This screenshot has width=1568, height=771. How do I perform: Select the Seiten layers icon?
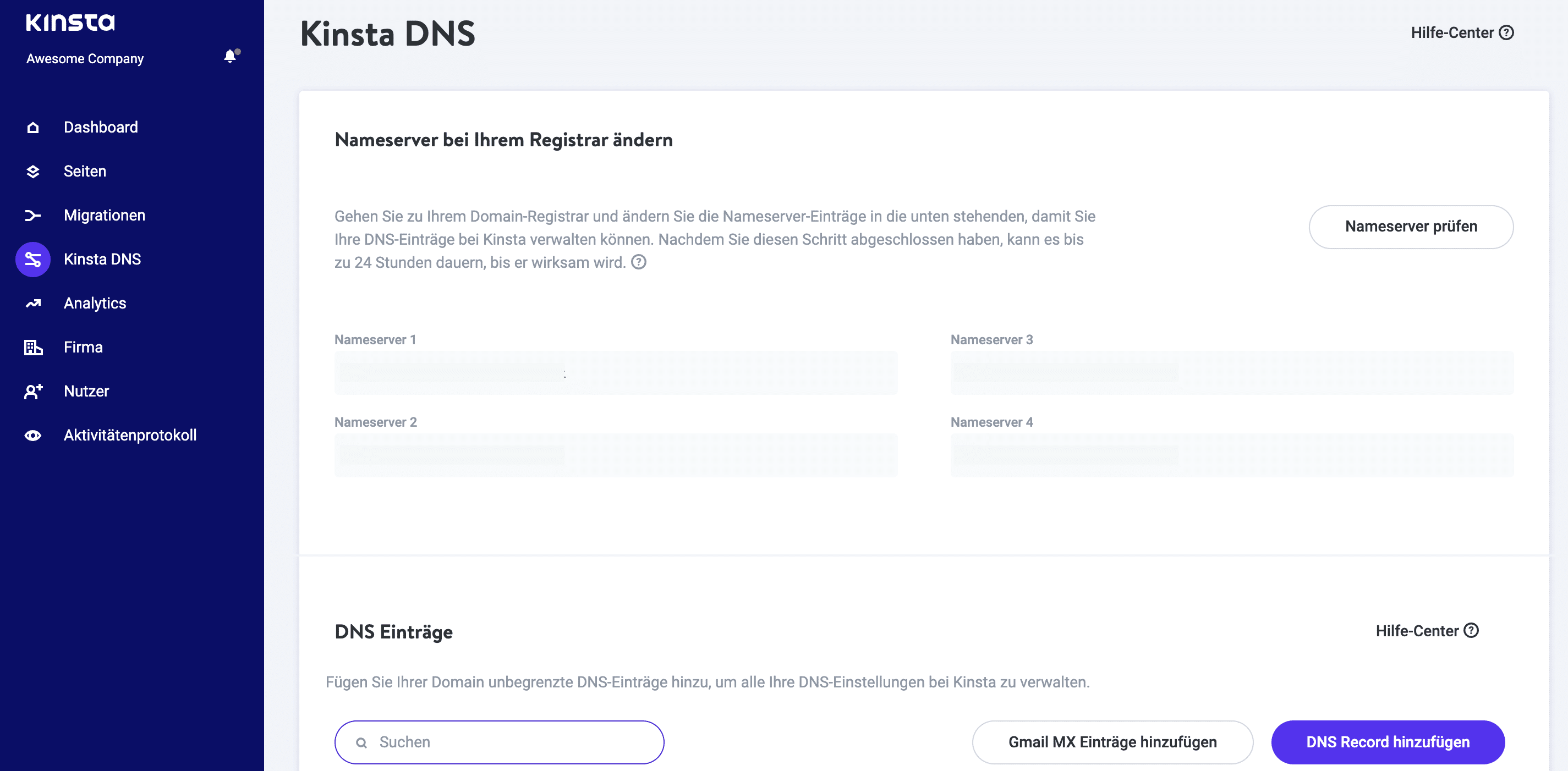(33, 172)
